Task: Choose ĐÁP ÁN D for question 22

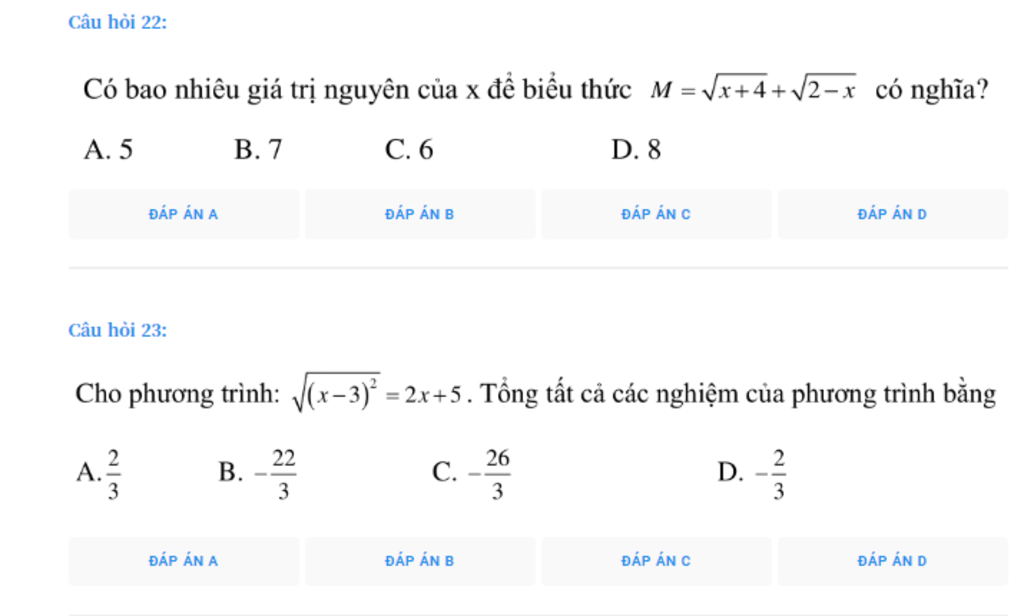Action: point(892,214)
